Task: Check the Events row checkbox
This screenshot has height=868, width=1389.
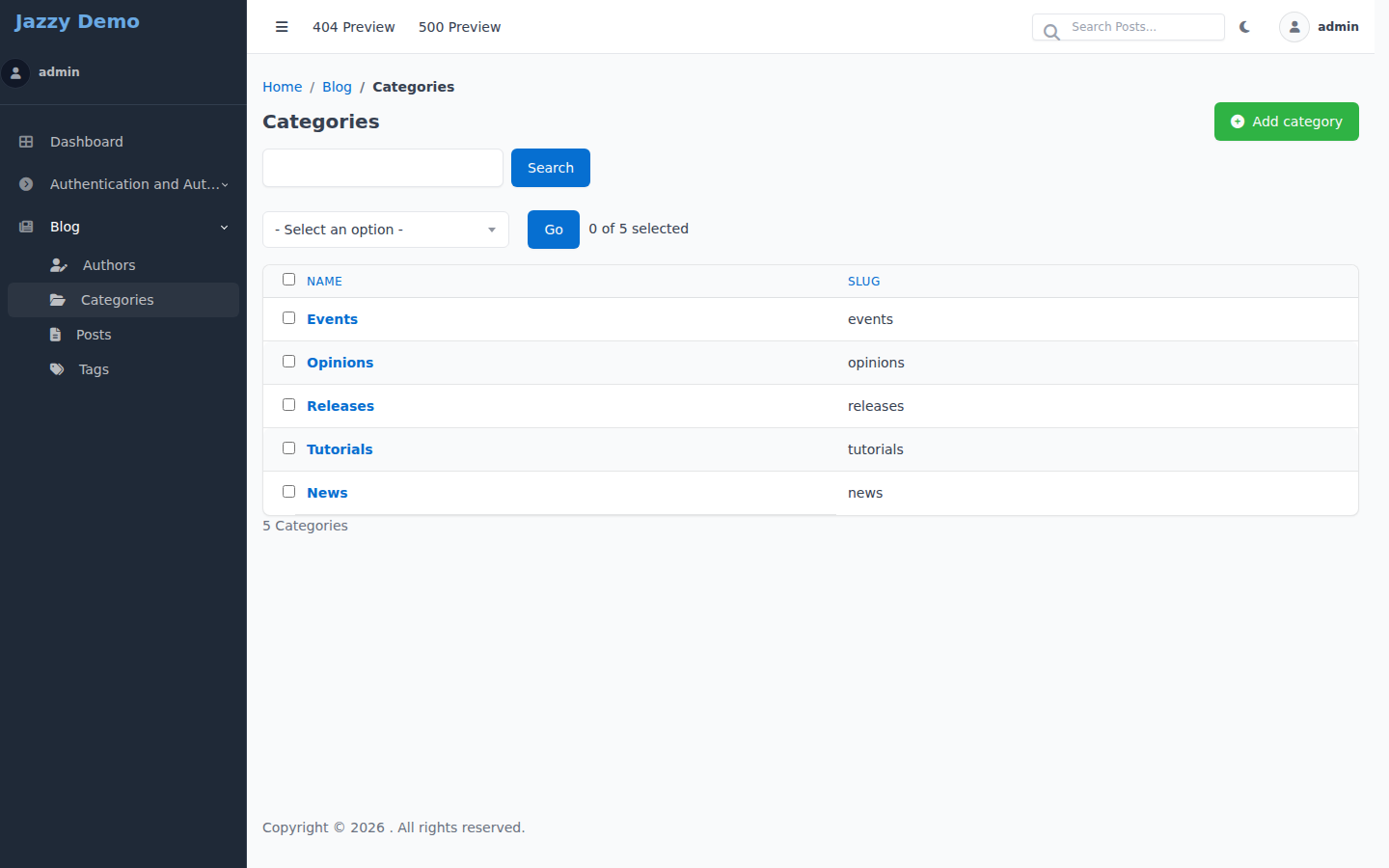Action: pos(288,318)
